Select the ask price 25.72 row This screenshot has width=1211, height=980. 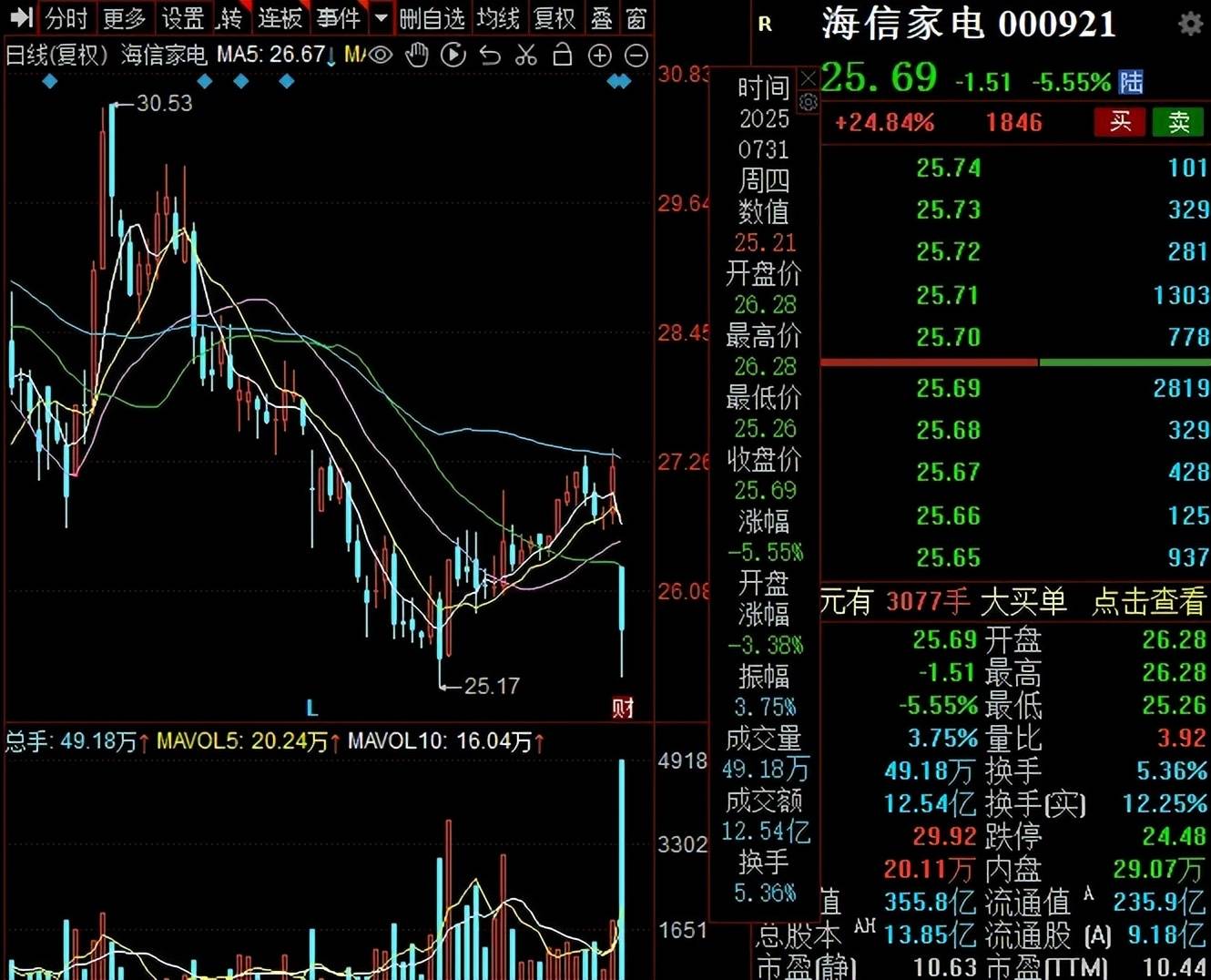tap(1015, 251)
